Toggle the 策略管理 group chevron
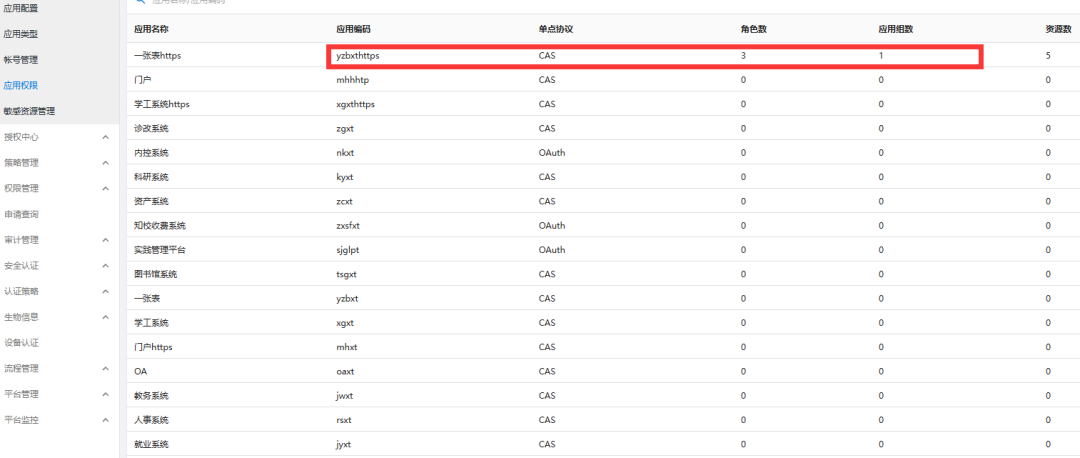The image size is (1080, 458). tap(105, 163)
